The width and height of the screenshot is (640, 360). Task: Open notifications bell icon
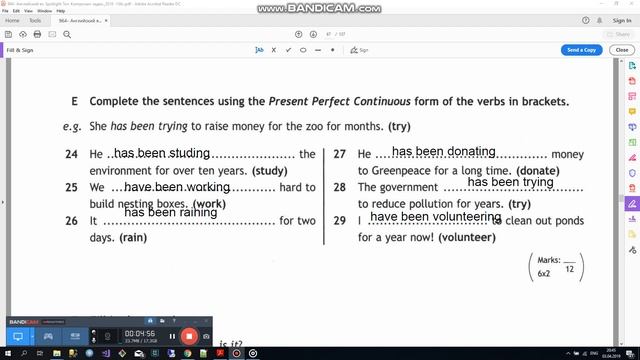pyautogui.click(x=600, y=20)
